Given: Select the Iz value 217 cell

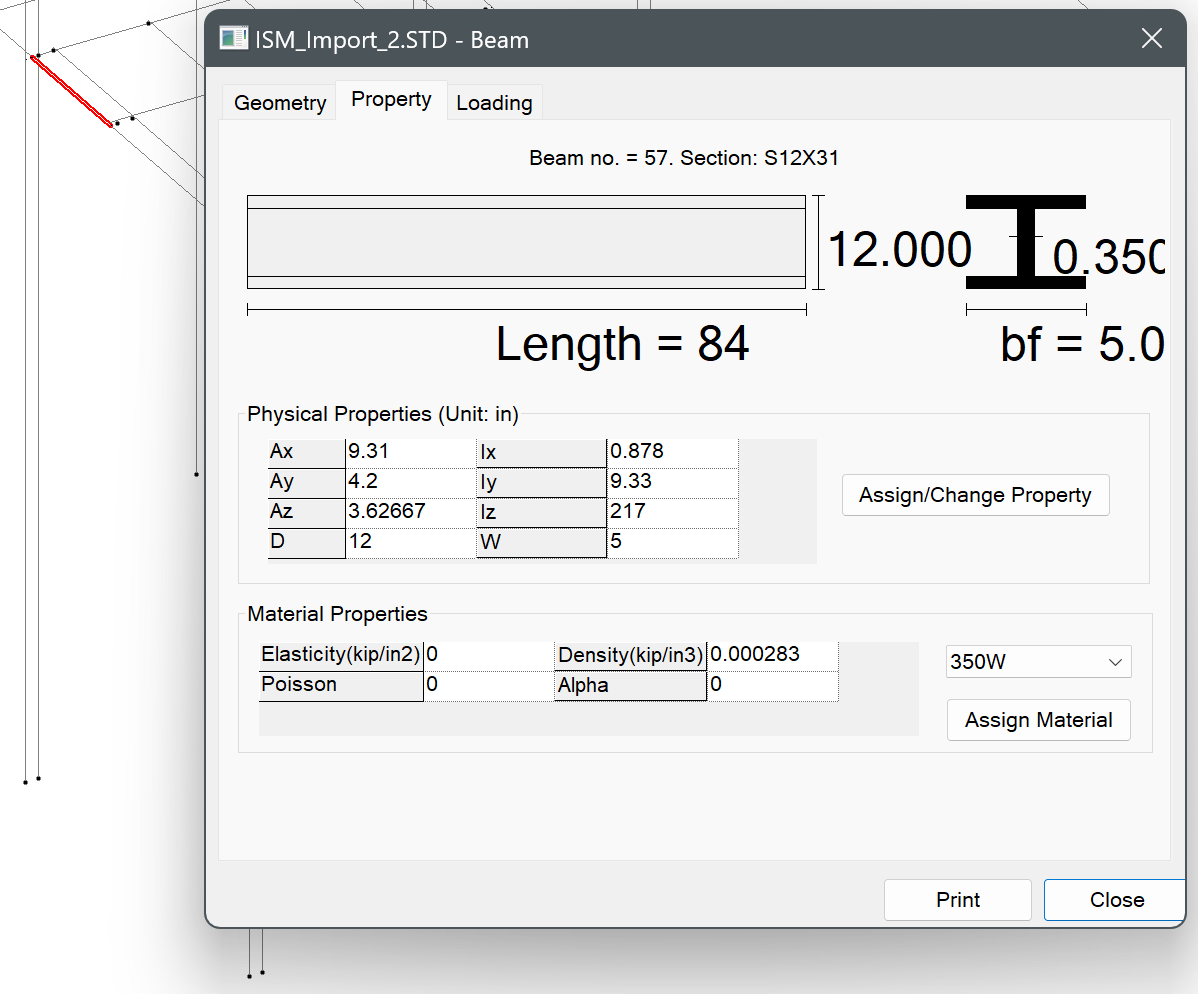Looking at the screenshot, I should 672,512.
